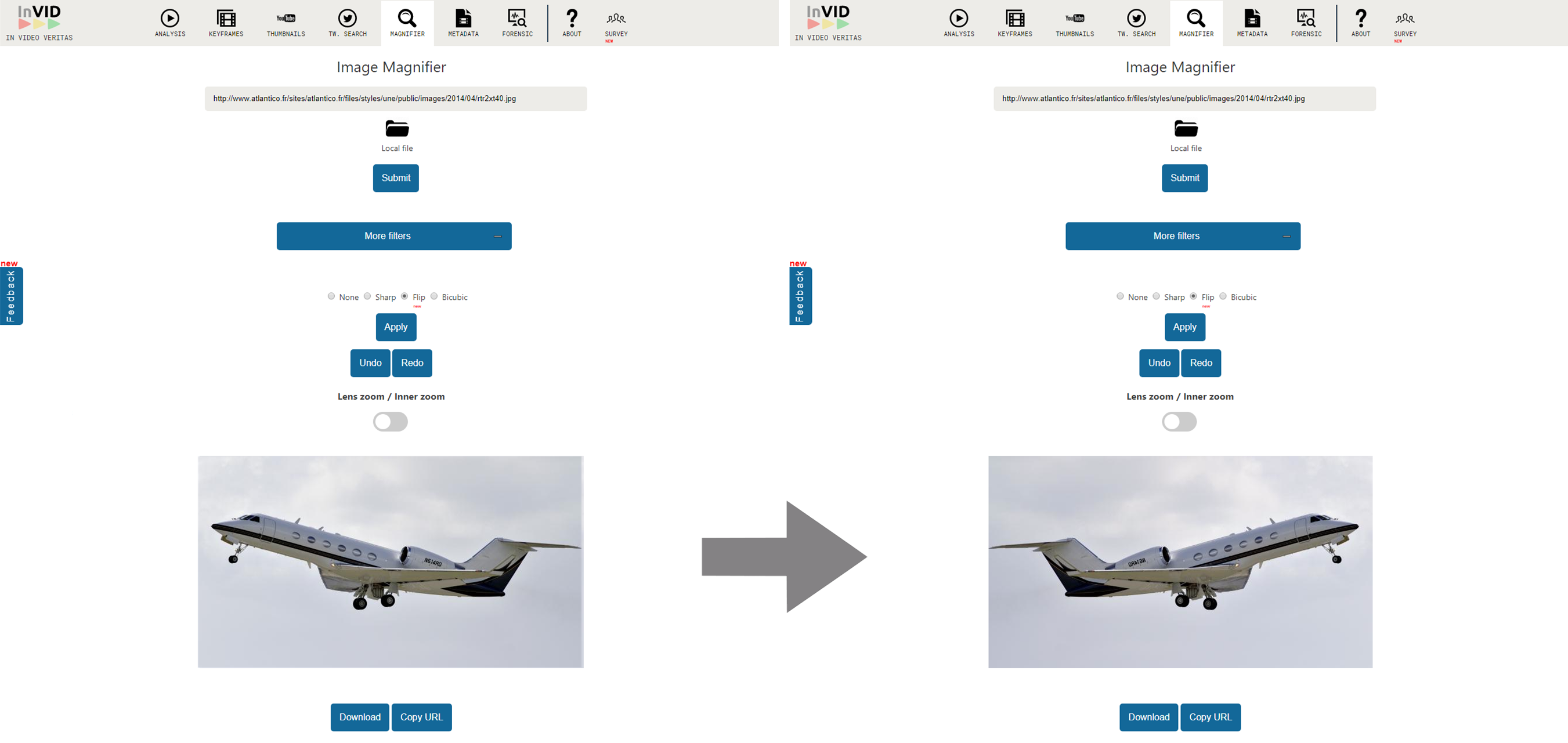Screen dimensions: 1568x743
Task: Click URL input field on left
Action: click(395, 97)
